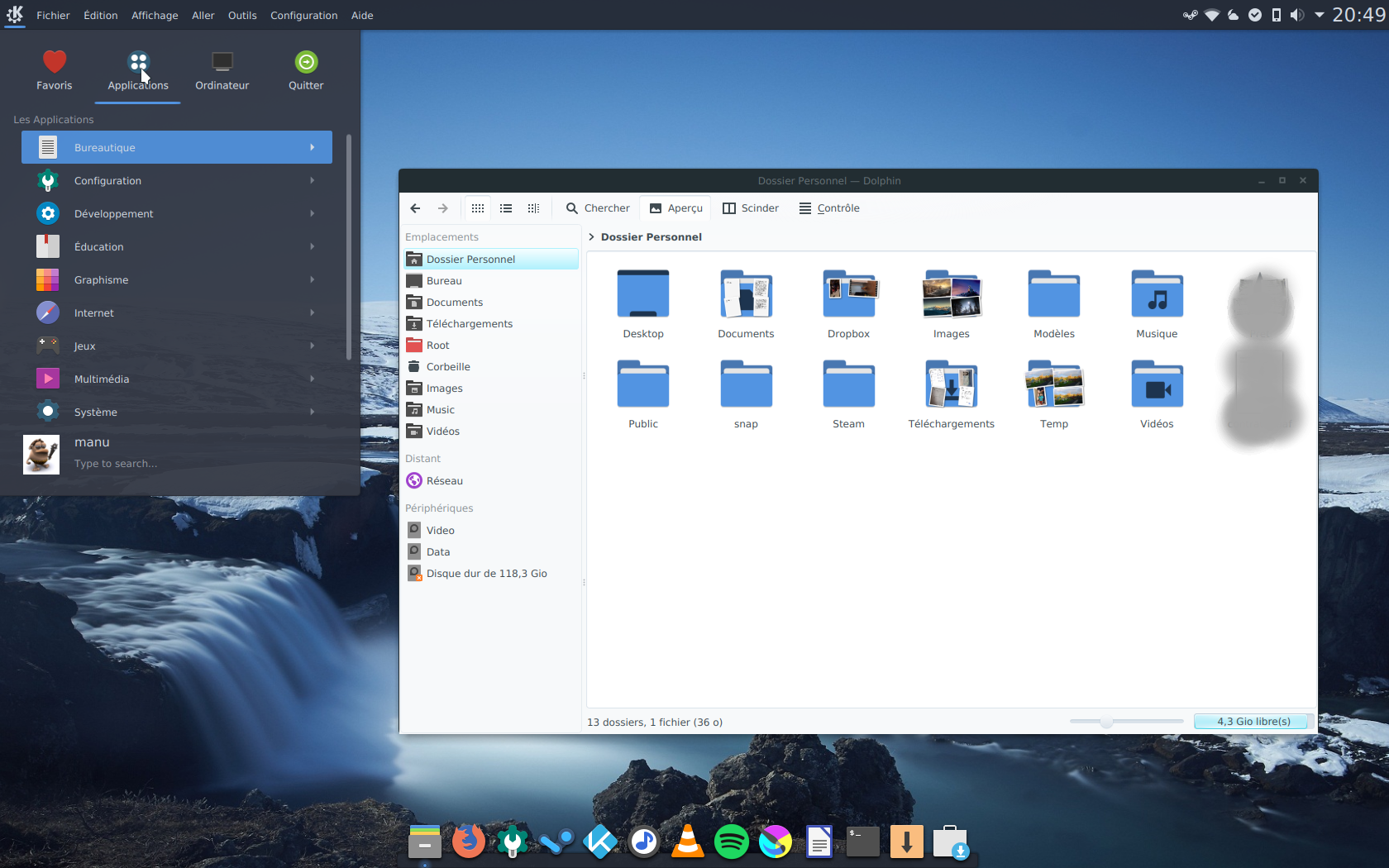Screen dimensions: 1389x868
Task: Click the Chercher search button
Action: pos(598,208)
